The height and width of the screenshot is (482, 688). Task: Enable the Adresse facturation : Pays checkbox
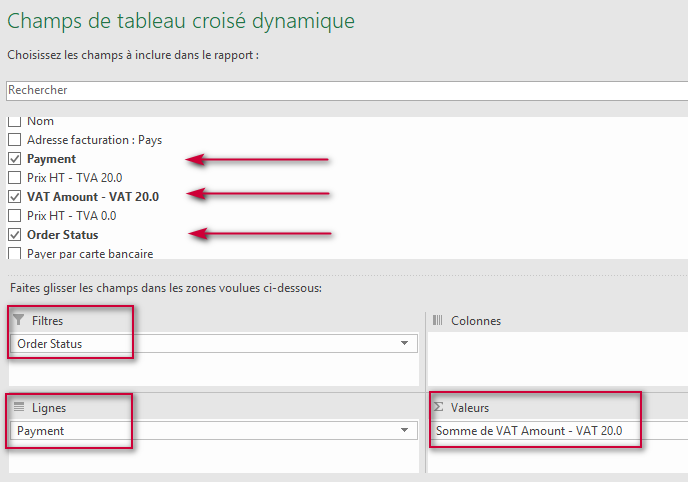click(15, 140)
